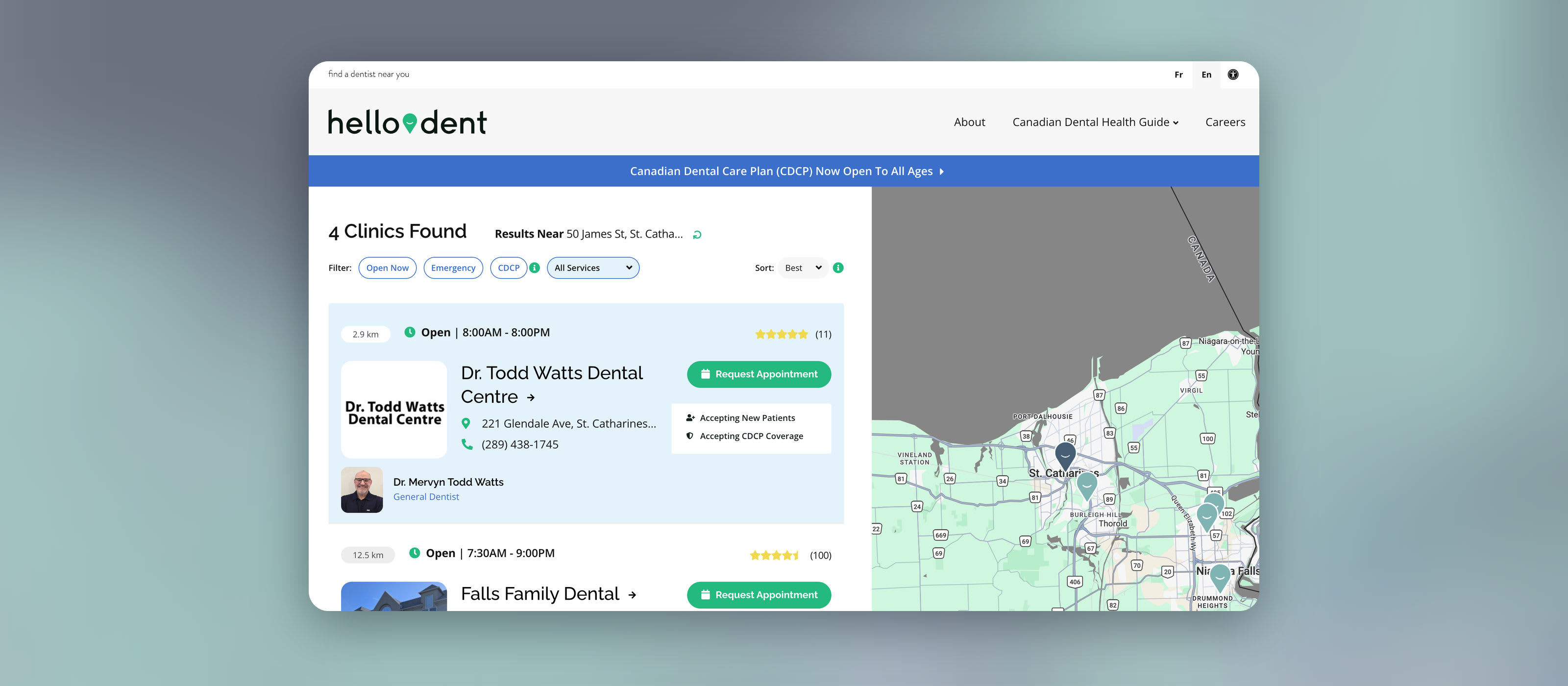1568x686 pixels.
Task: Toggle the Open Now filter
Action: (387, 268)
